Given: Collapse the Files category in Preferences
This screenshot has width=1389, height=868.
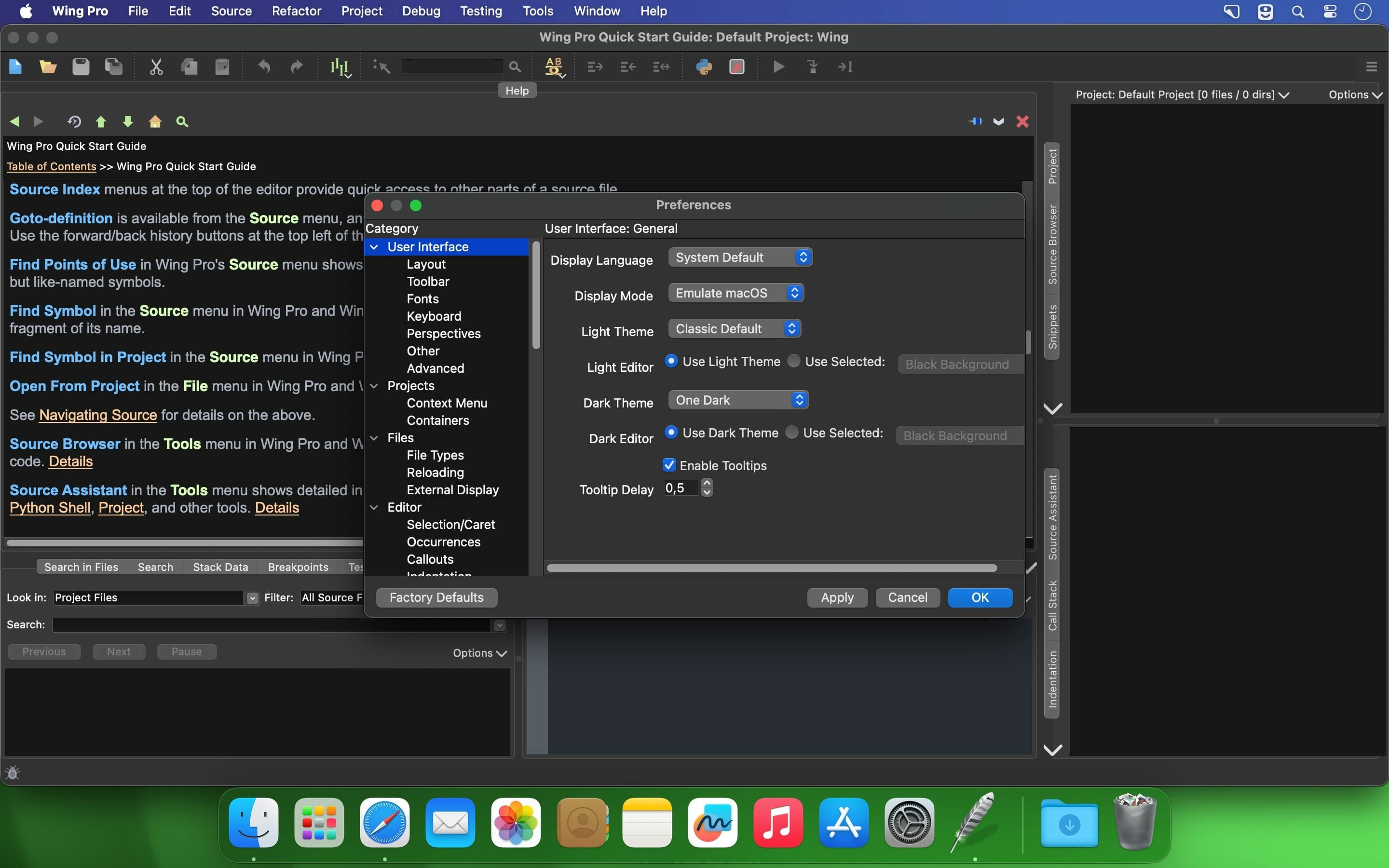Looking at the screenshot, I should click(x=374, y=438).
